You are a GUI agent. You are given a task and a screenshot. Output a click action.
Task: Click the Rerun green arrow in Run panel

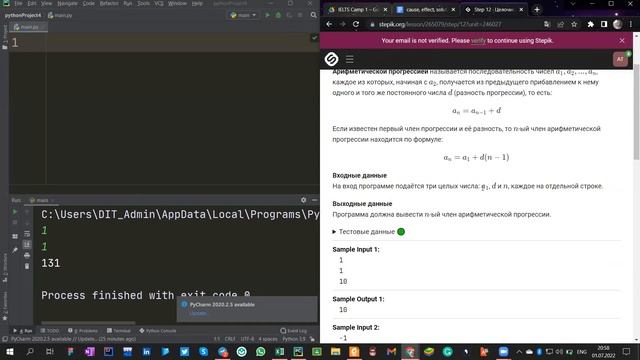coord(15,212)
